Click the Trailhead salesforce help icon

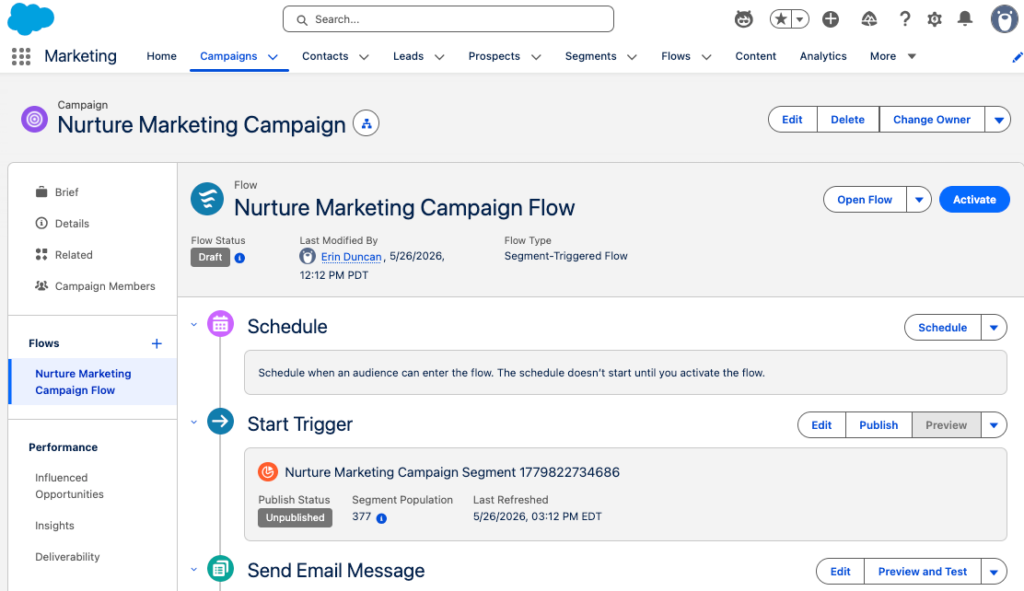tap(869, 19)
